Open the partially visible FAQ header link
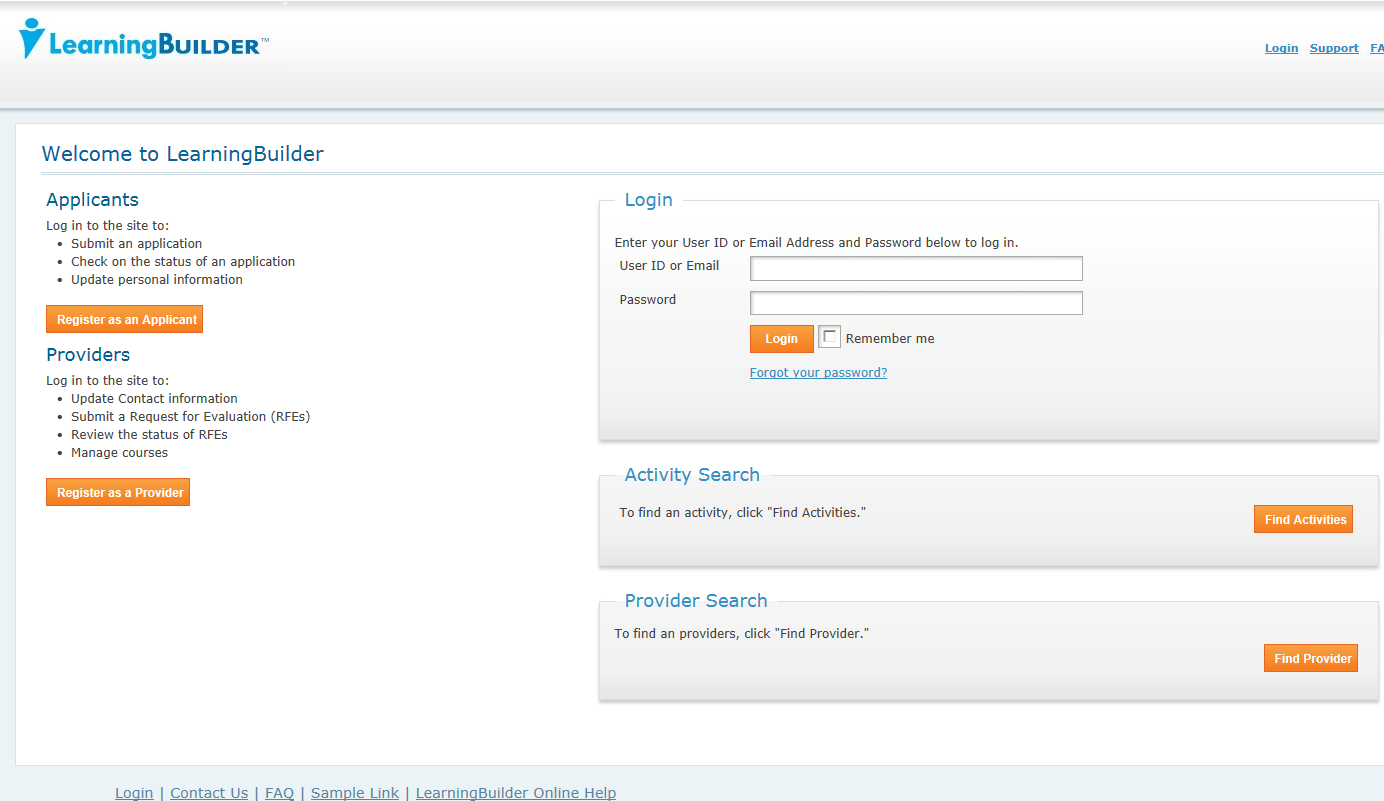 tap(1377, 48)
